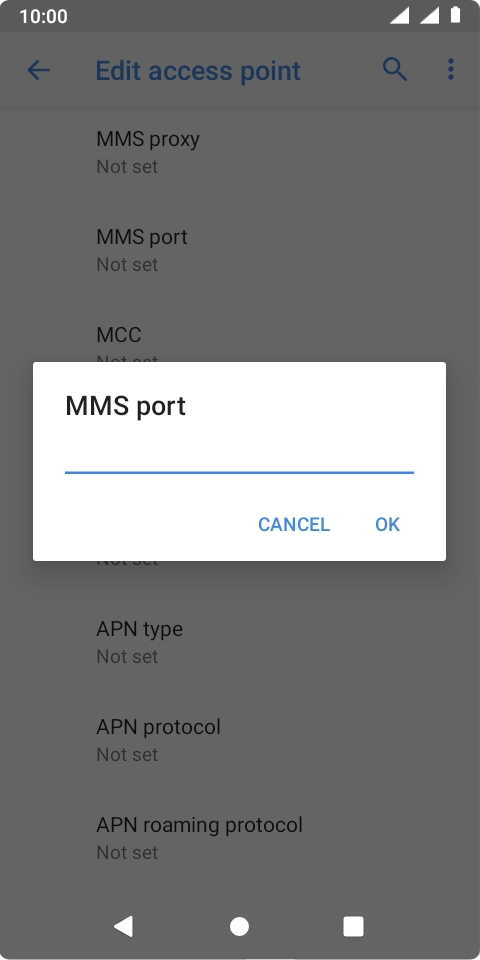Open the APN roaming protocol setting

coord(240,838)
